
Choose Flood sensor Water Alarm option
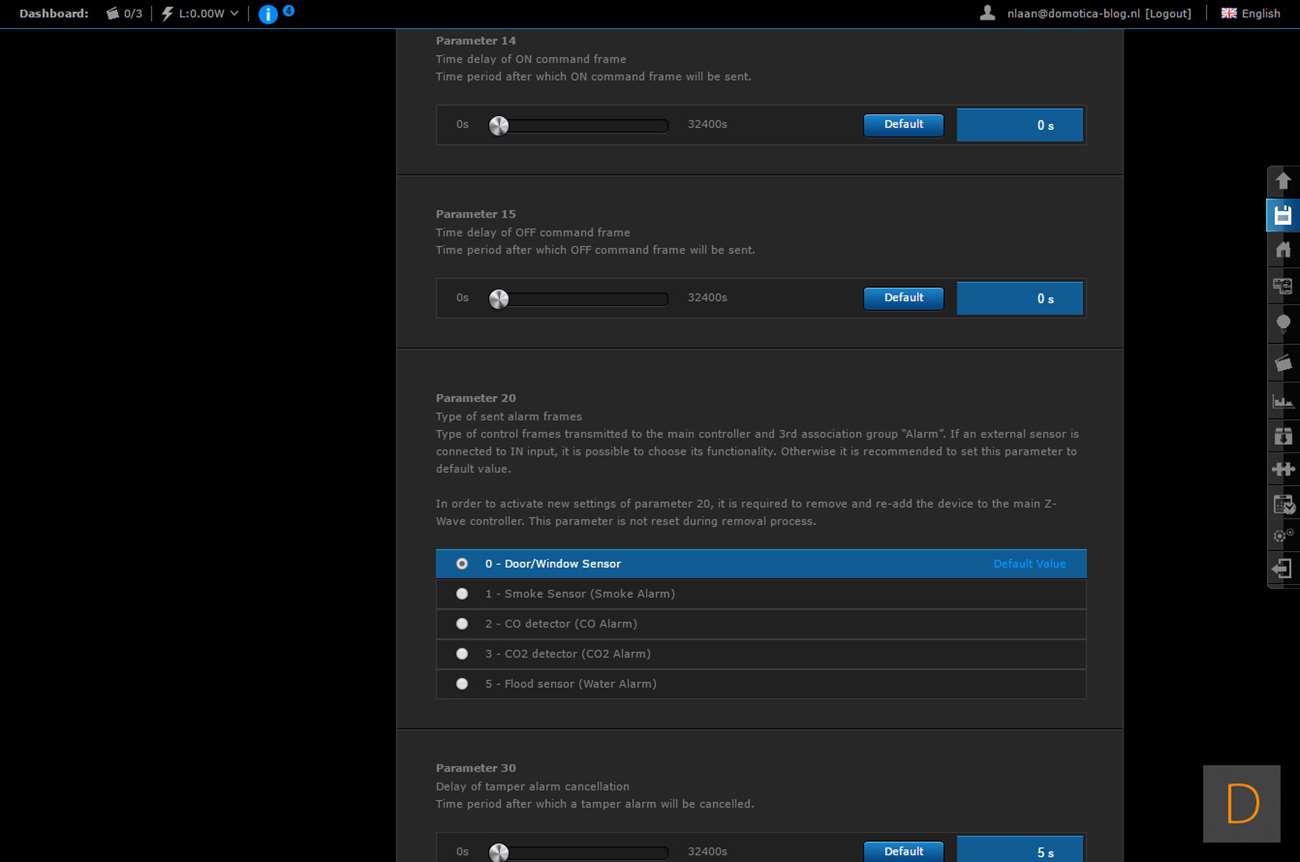pyautogui.click(x=462, y=684)
